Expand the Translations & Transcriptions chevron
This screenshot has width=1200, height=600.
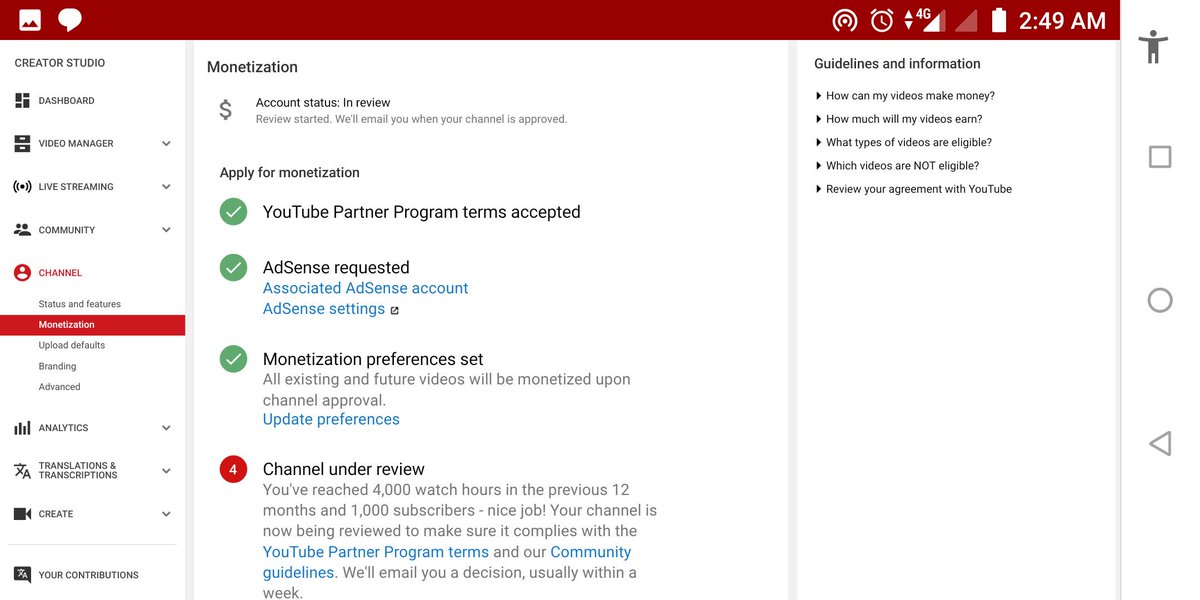click(x=166, y=471)
